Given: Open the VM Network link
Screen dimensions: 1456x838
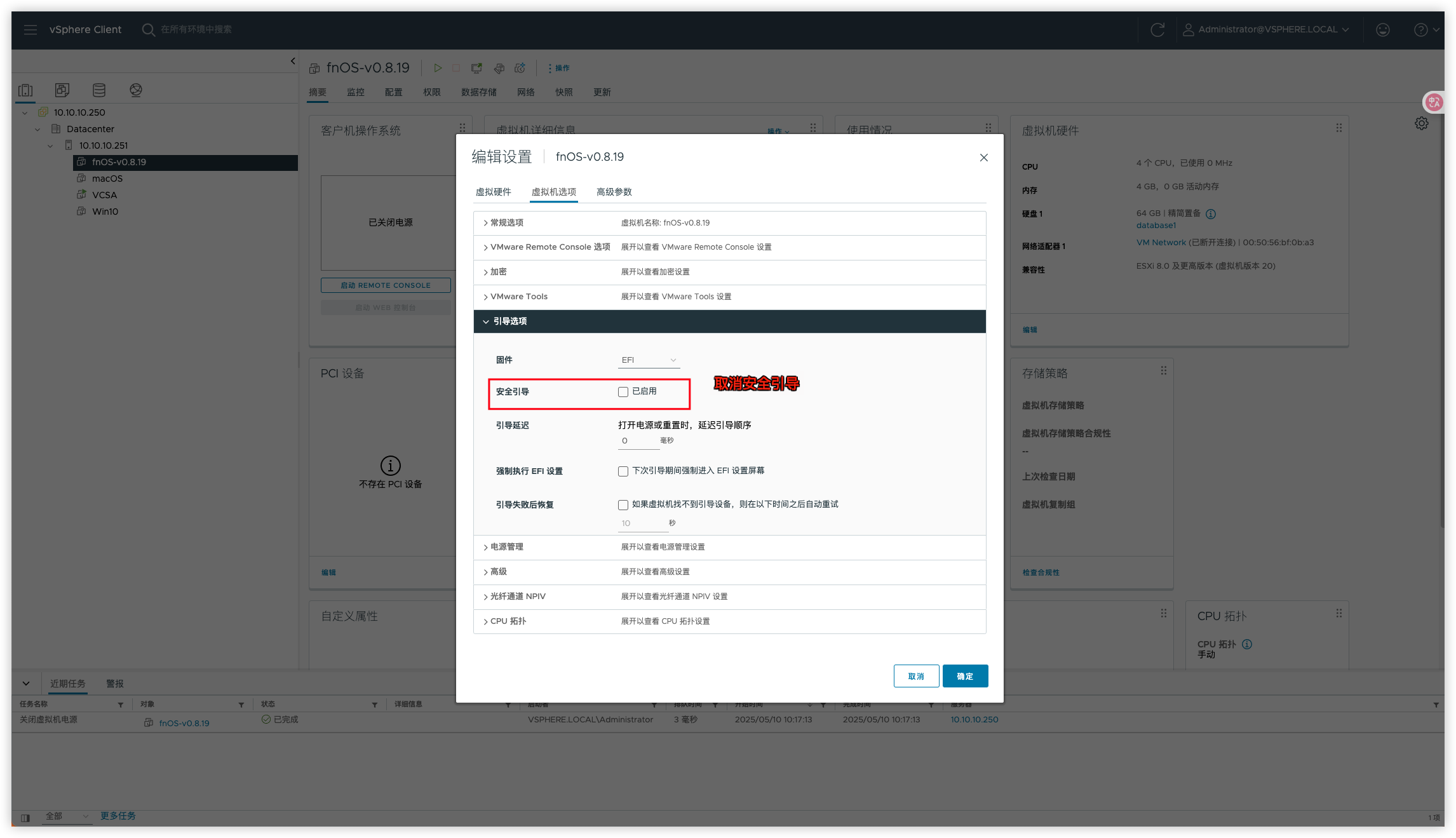Looking at the screenshot, I should point(1161,243).
